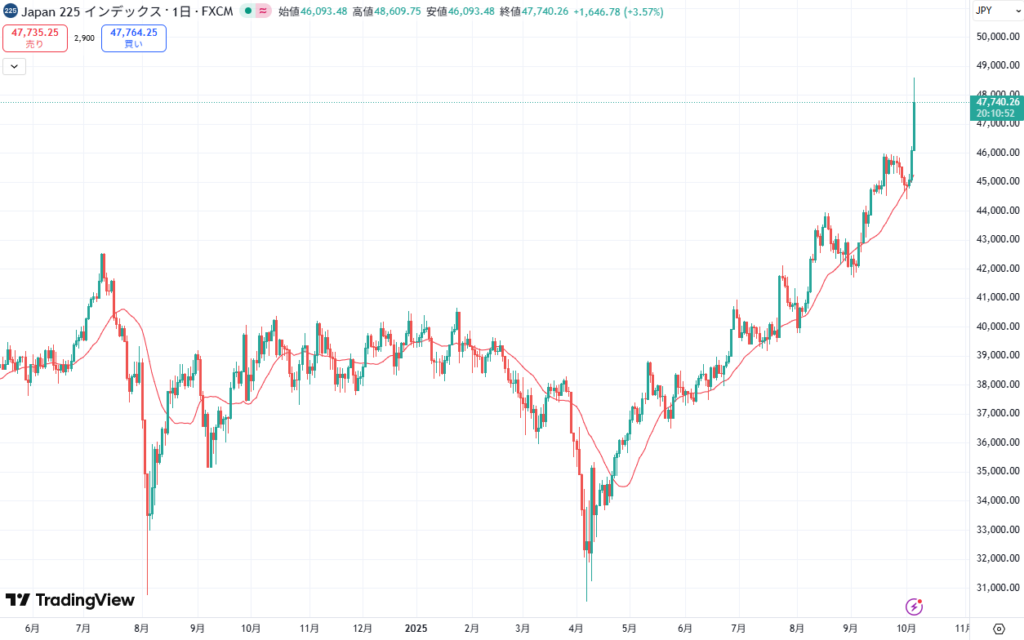Open the purple lightning bolt event marker
1024x640 pixels.
coord(914,606)
